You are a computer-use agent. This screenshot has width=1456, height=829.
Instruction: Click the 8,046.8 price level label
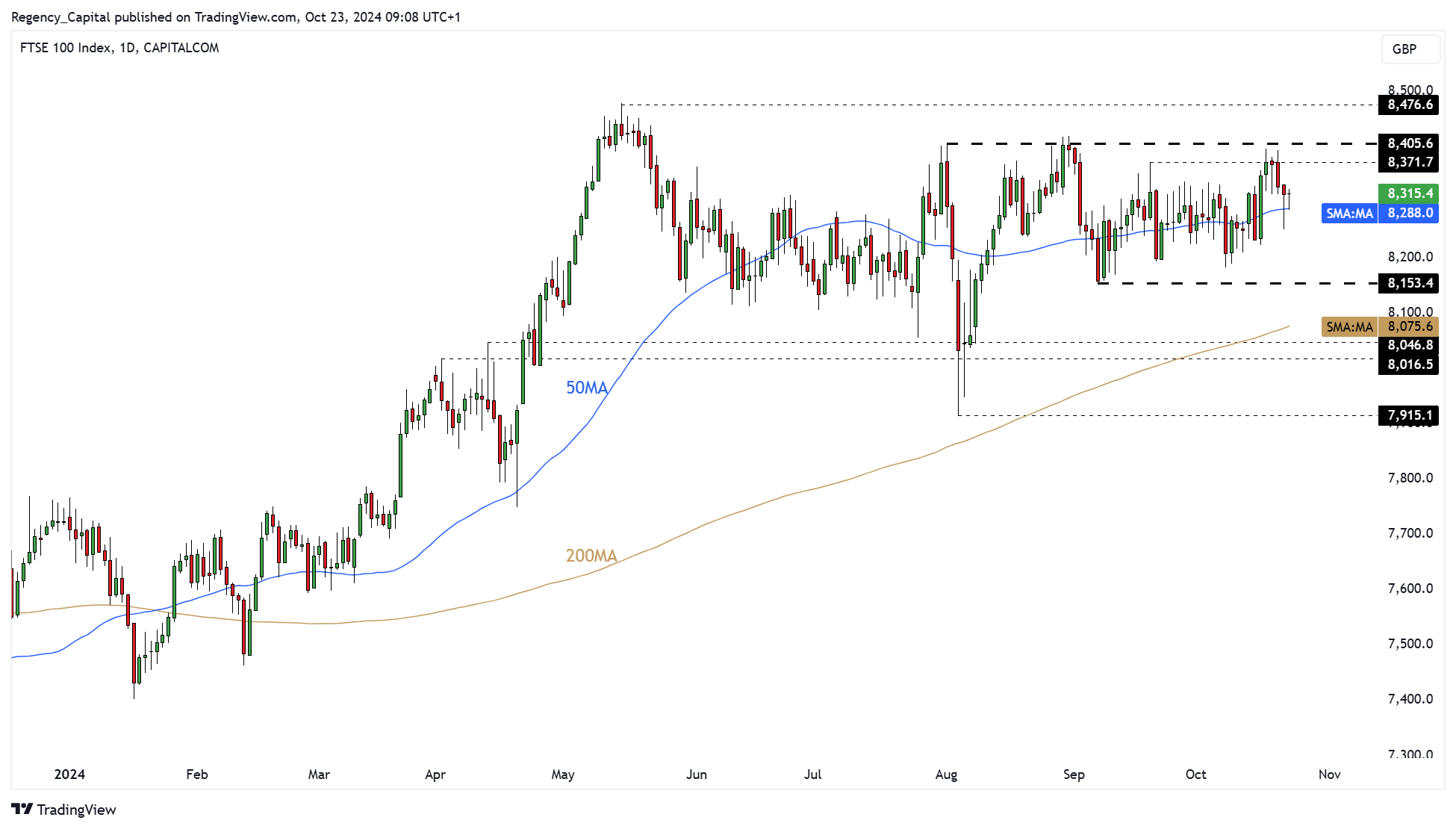(1408, 345)
